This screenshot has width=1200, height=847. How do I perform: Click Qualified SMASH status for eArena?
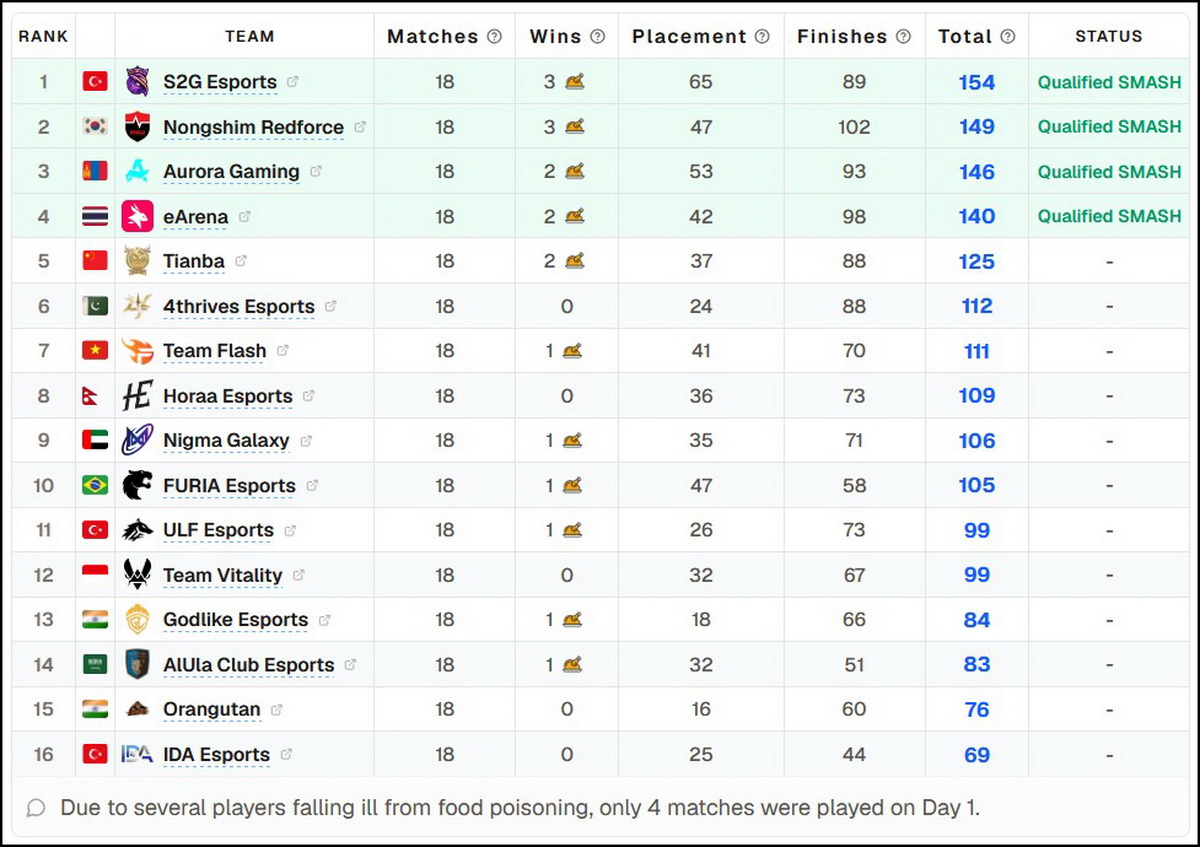pos(1109,216)
